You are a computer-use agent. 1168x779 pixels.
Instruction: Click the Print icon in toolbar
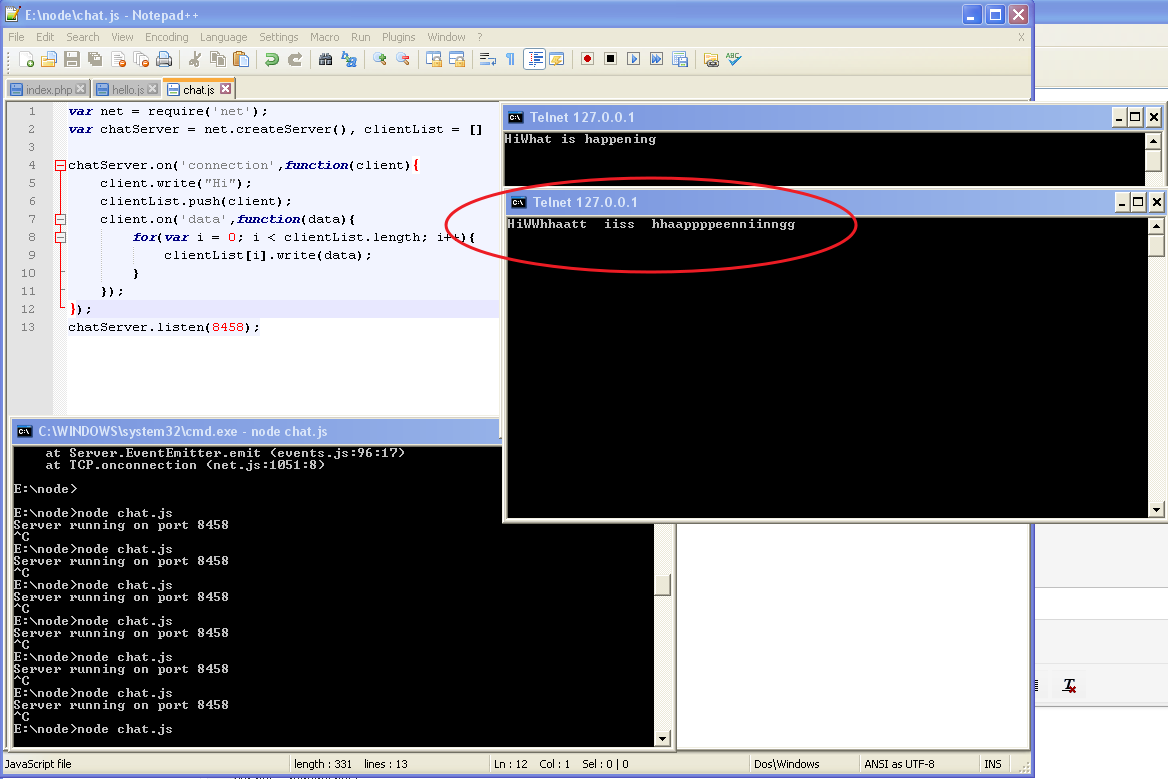pos(164,60)
